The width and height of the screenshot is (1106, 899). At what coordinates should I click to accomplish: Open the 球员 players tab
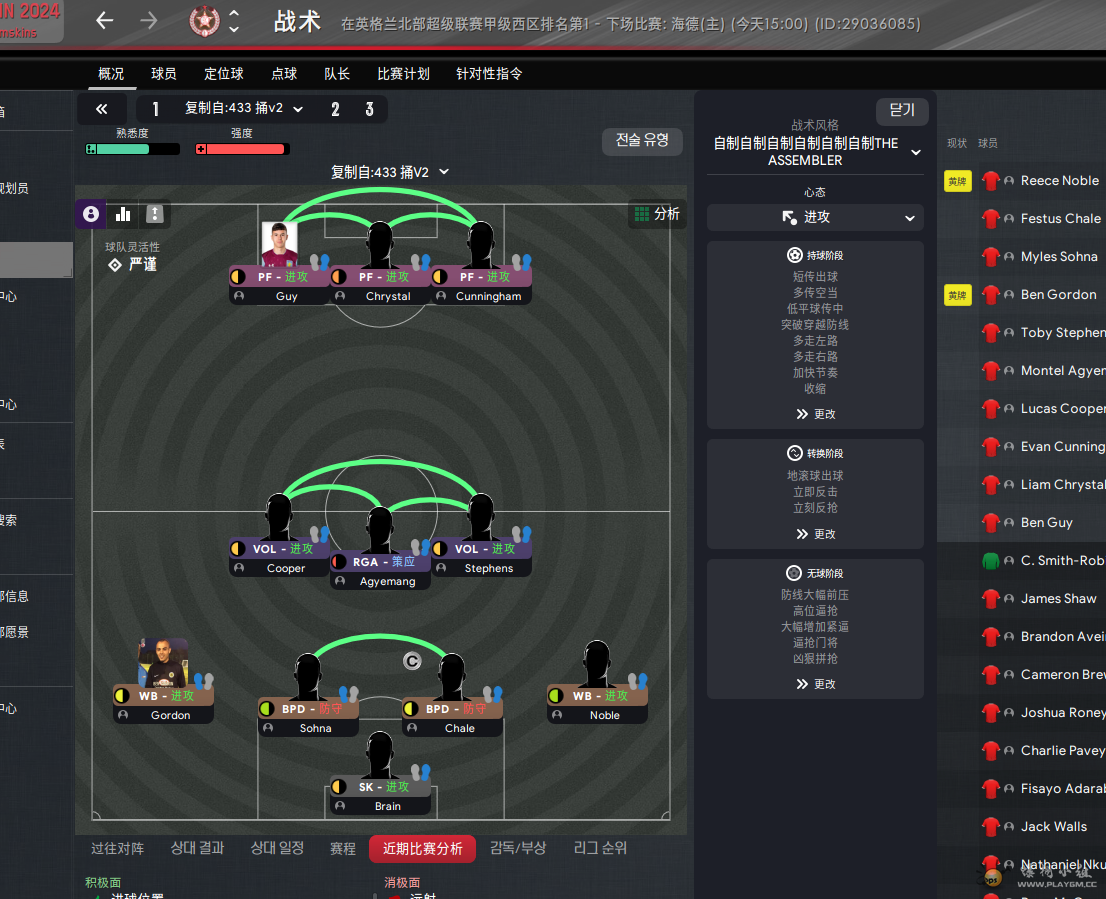164,73
